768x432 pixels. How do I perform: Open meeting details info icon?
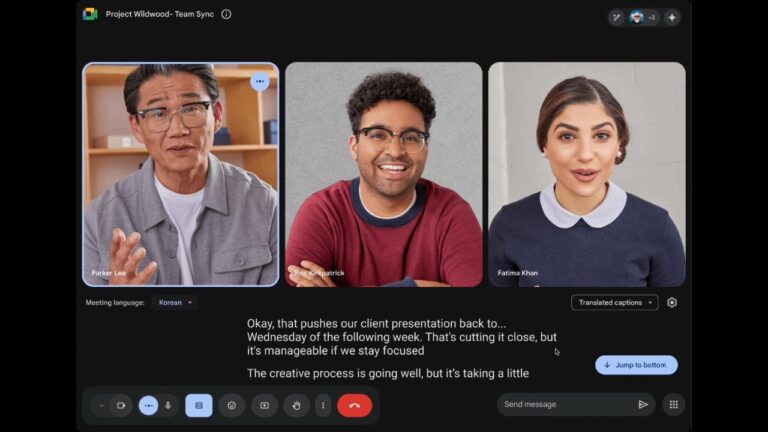tap(226, 14)
